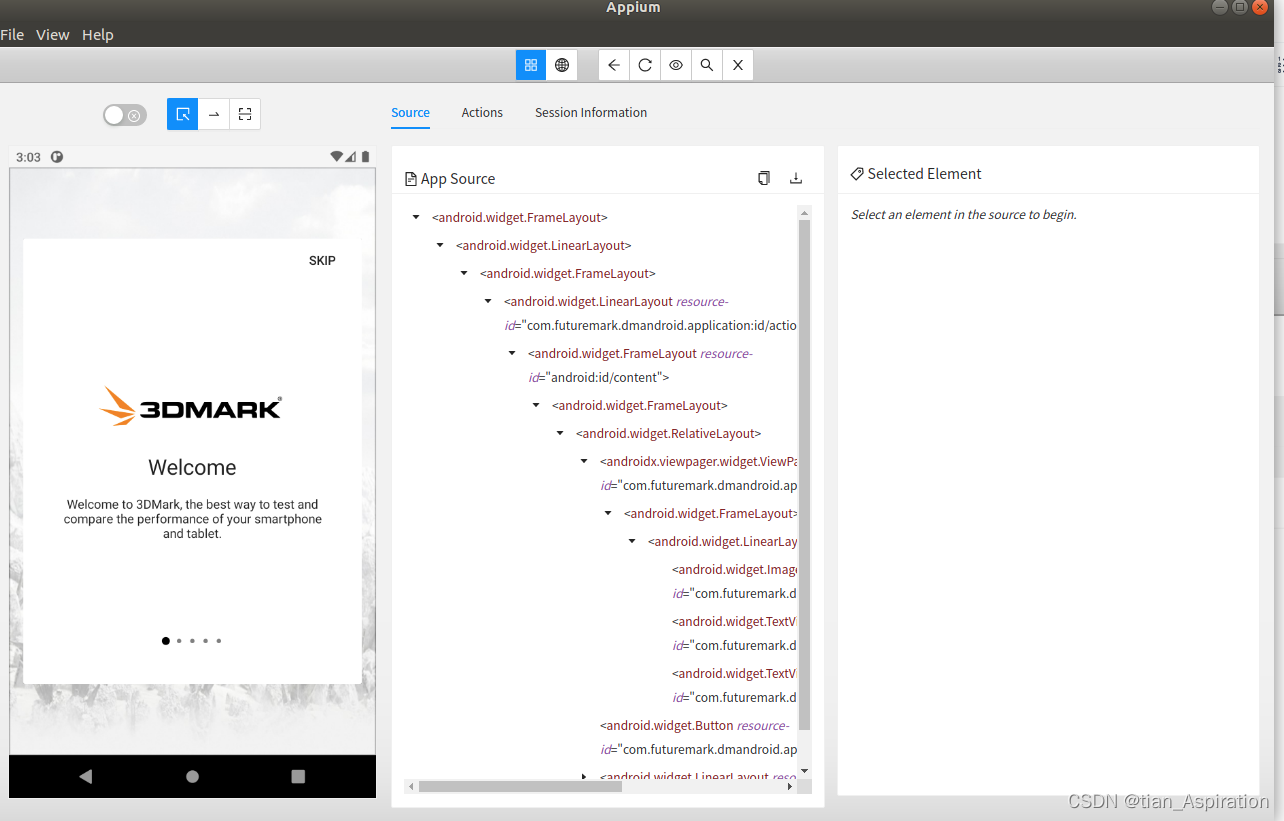Tap the device Home circle button
Viewport: 1284px width, 821px height.
192,776
